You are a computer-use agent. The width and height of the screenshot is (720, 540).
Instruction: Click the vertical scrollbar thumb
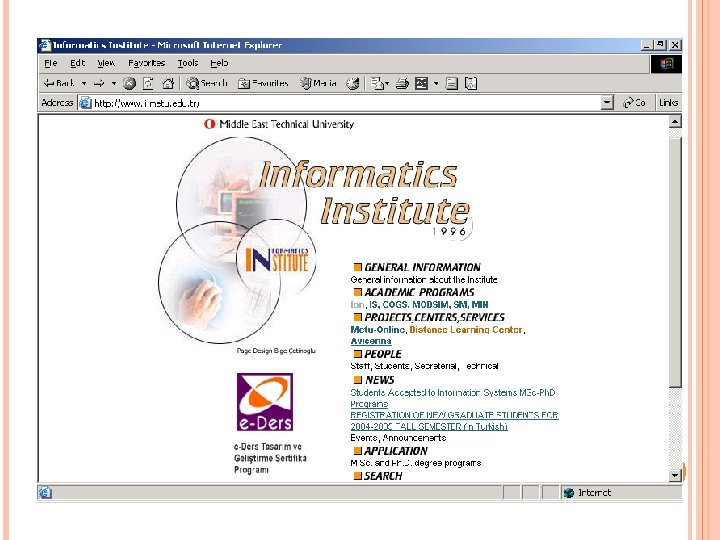pyautogui.click(x=675, y=263)
